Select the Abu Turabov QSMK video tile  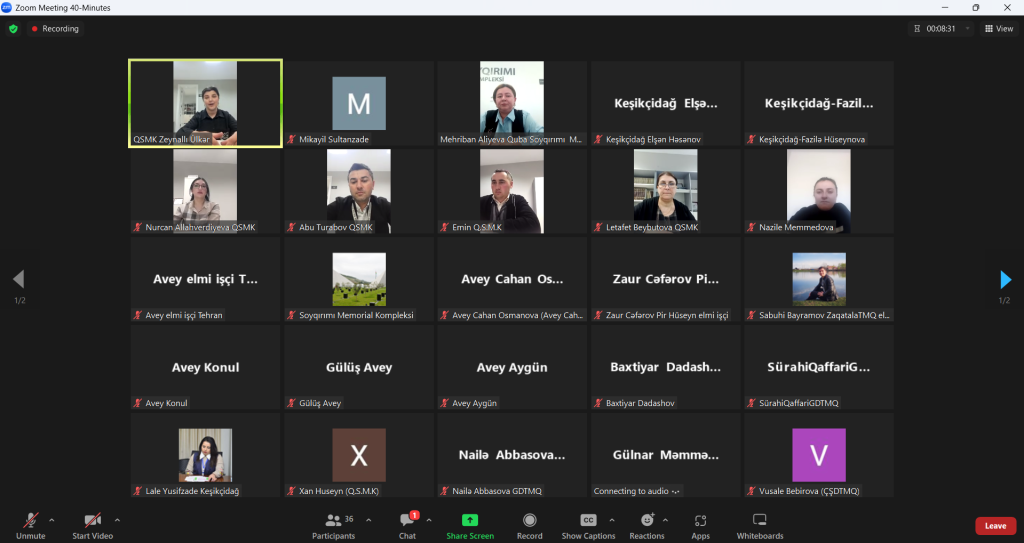[359, 191]
